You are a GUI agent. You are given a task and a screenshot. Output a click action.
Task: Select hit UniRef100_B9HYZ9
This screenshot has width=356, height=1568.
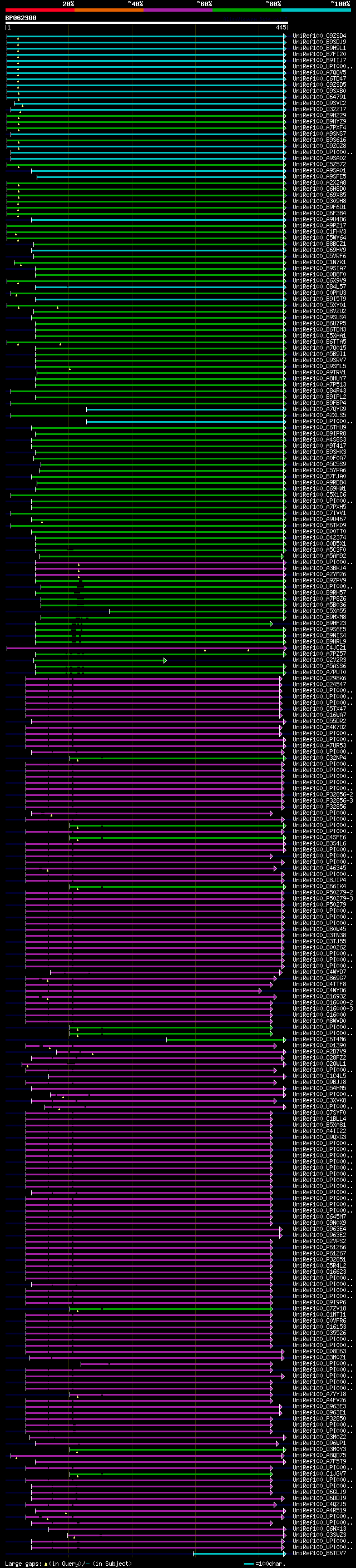tap(319, 122)
